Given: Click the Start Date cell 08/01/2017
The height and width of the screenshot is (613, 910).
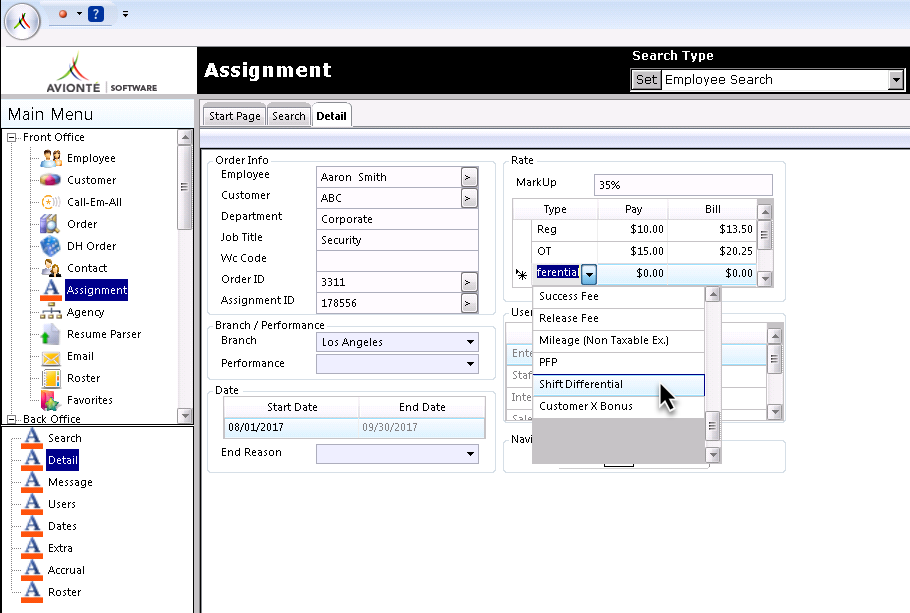Looking at the screenshot, I should (291, 428).
